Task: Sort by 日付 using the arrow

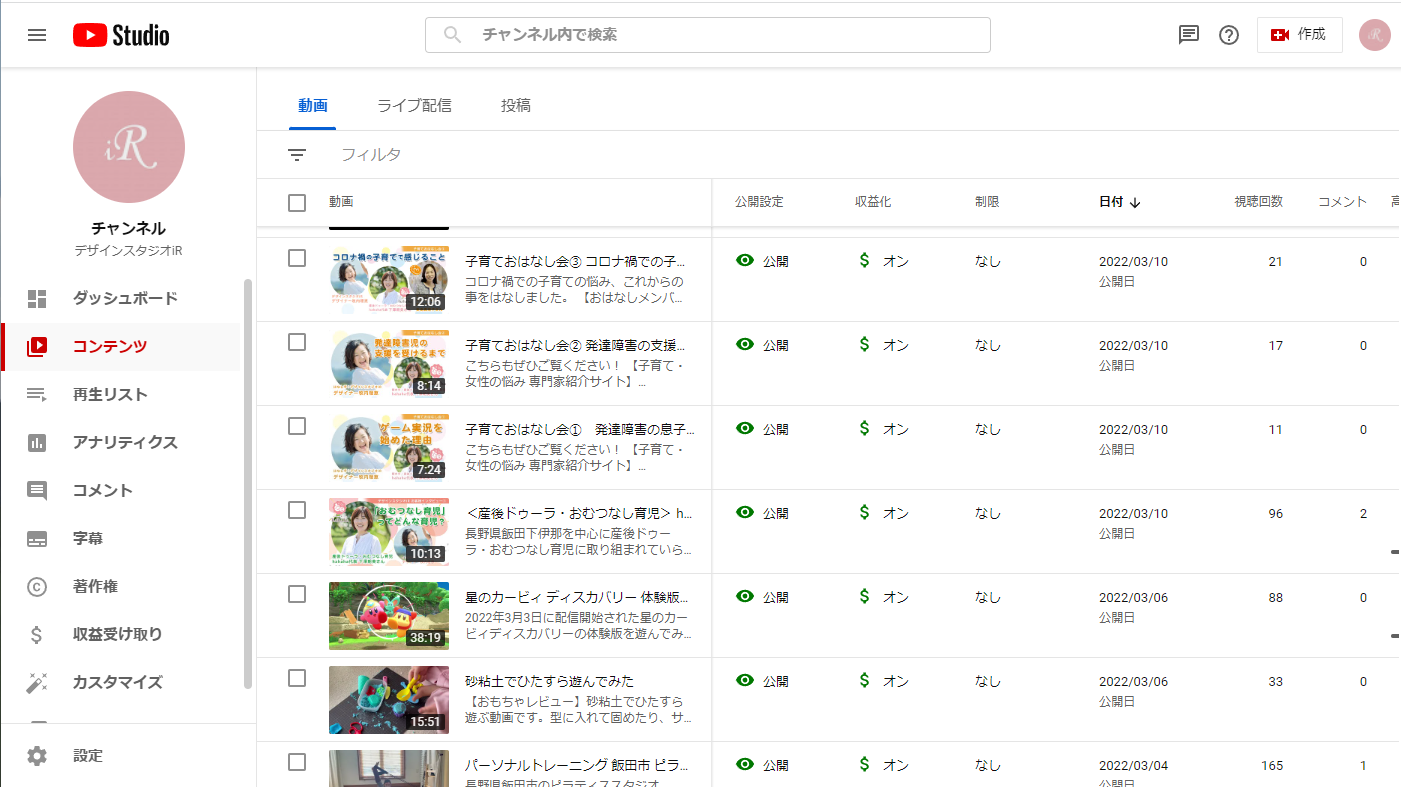Action: click(x=1135, y=200)
